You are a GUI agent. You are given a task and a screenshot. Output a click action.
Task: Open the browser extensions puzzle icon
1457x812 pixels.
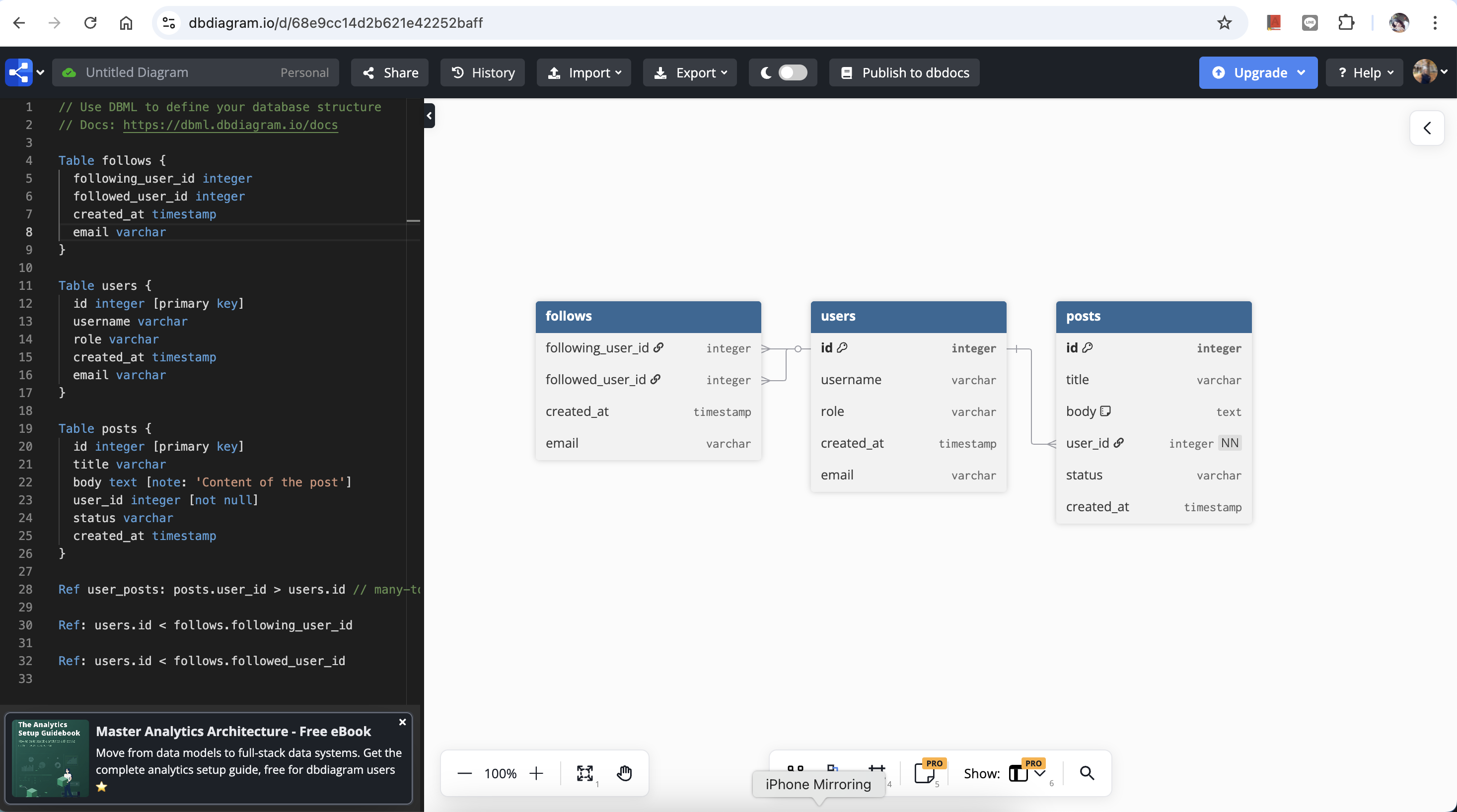pos(1346,23)
